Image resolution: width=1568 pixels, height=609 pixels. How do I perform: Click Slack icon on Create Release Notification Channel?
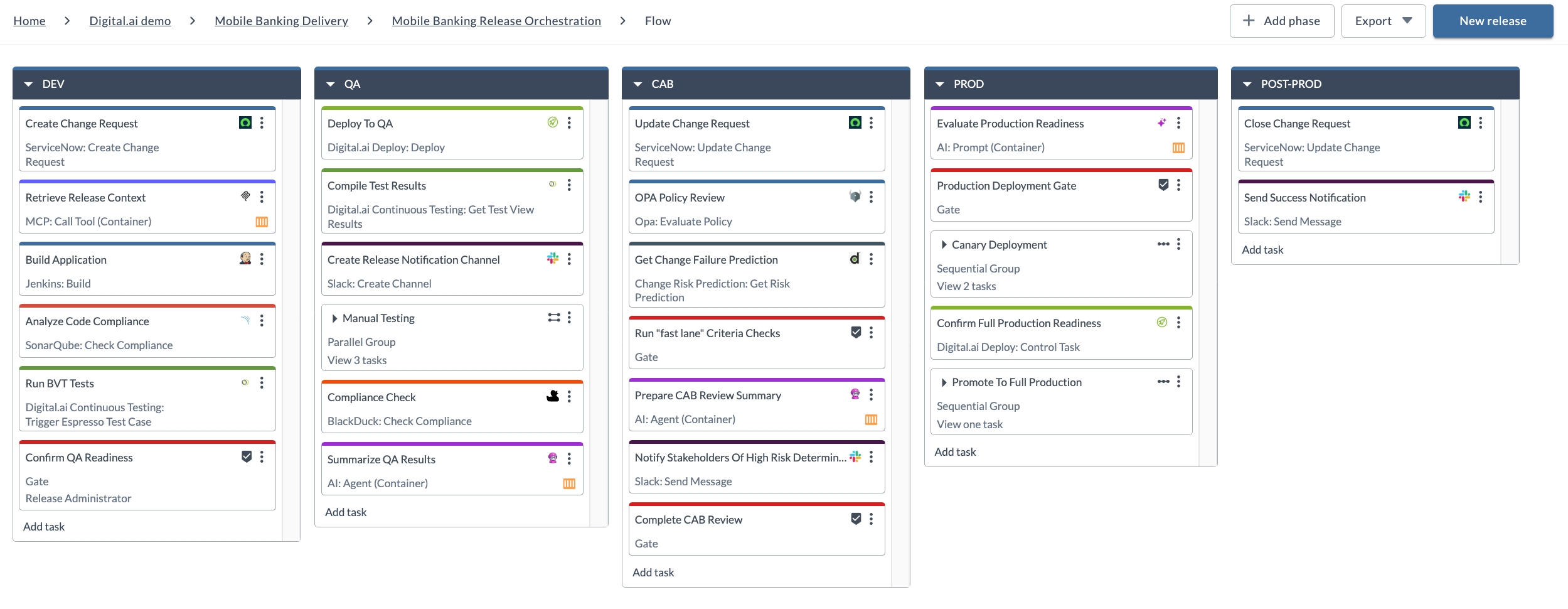[553, 259]
